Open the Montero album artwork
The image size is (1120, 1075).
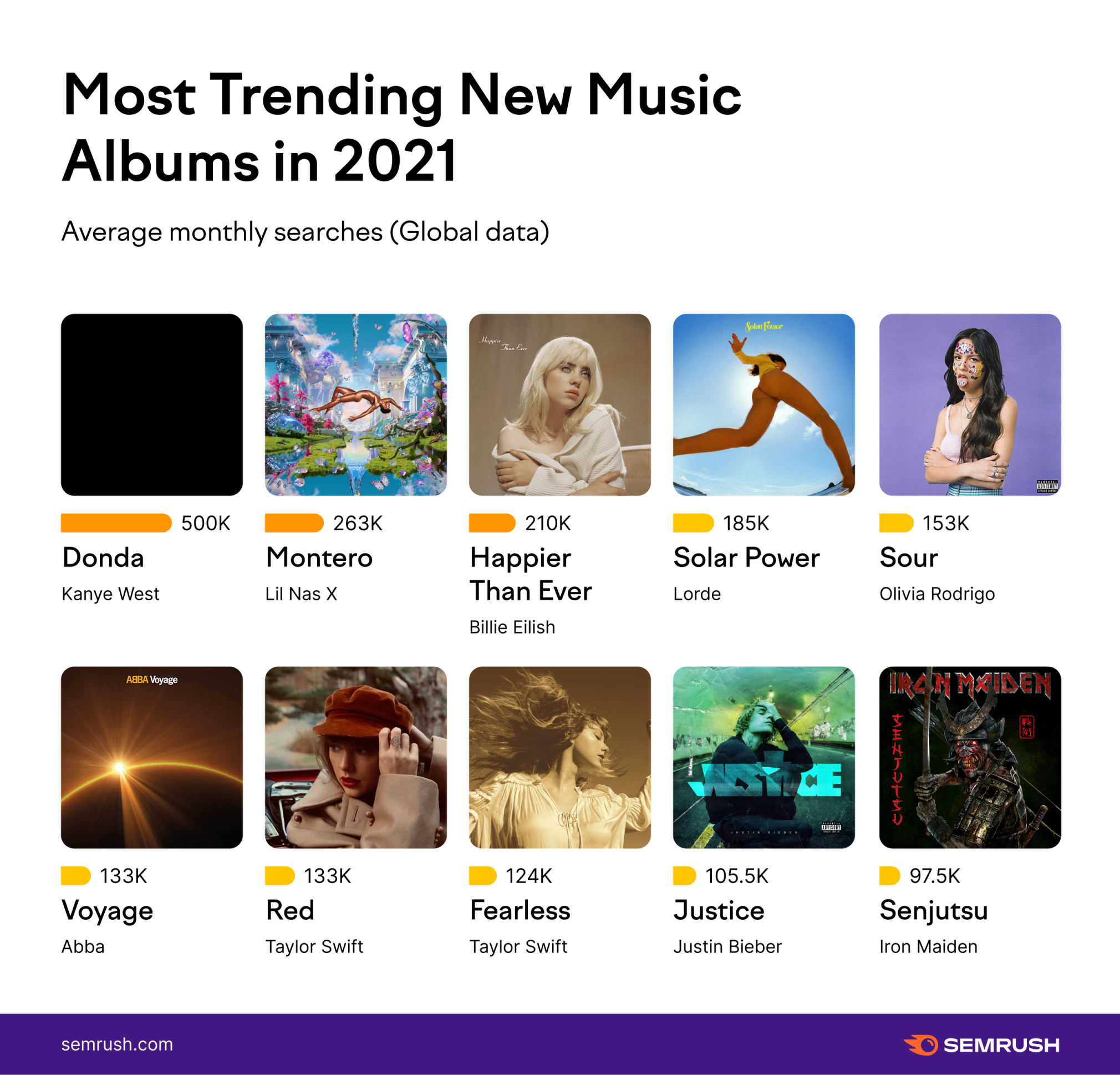pyautogui.click(x=355, y=404)
